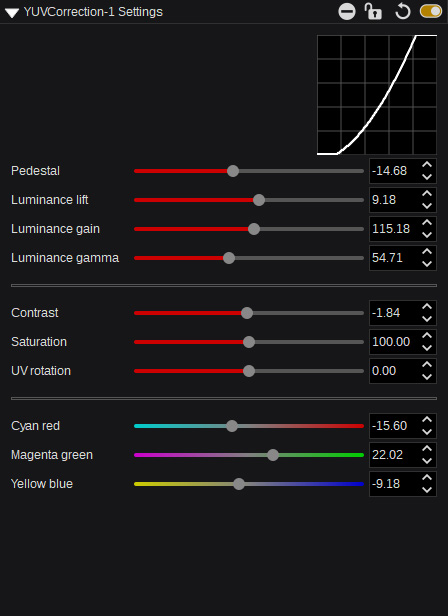Screen dimensions: 448x616
Task: Click the unlock padlock icon
Action: (373, 11)
